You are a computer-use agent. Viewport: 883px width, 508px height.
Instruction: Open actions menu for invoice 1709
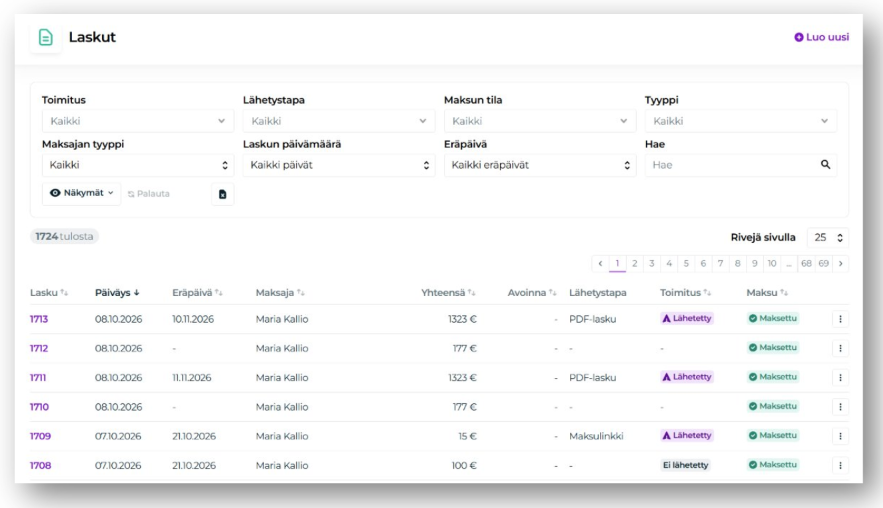pos(840,436)
